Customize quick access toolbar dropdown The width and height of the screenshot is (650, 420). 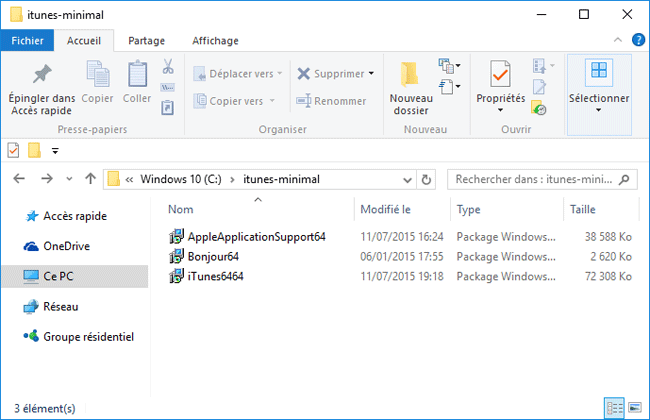click(55, 151)
